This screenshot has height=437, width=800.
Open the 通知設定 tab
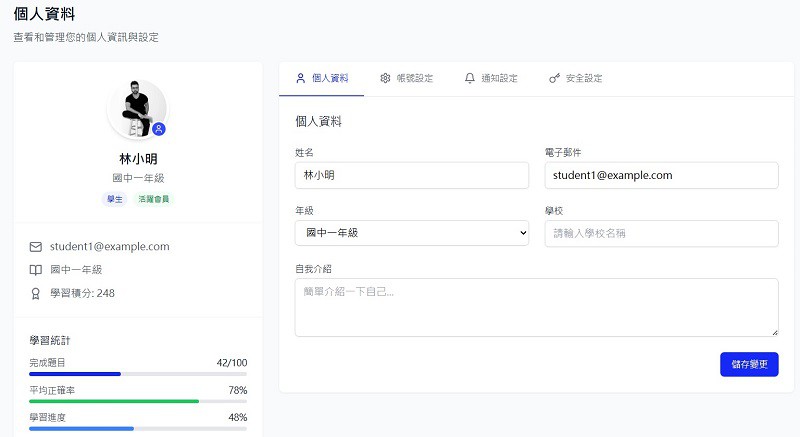[x=491, y=78]
